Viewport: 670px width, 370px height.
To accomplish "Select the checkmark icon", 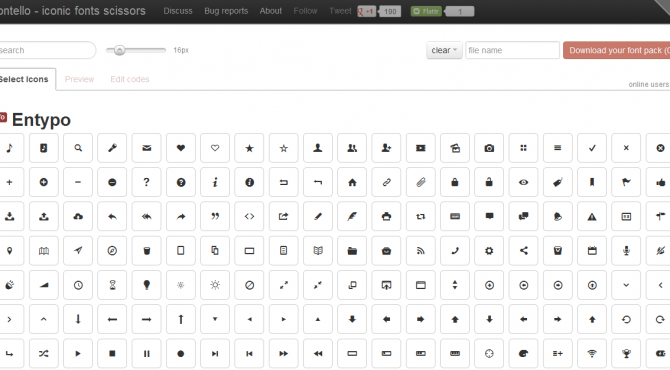I will pos(592,148).
